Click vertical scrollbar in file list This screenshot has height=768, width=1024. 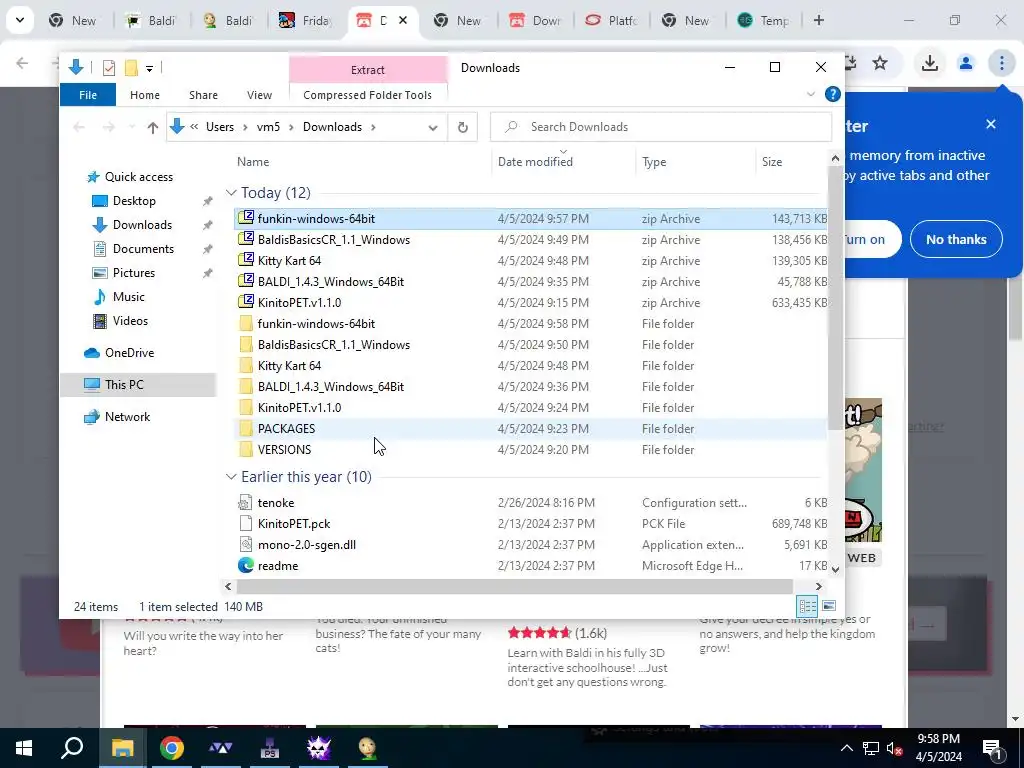(x=835, y=297)
